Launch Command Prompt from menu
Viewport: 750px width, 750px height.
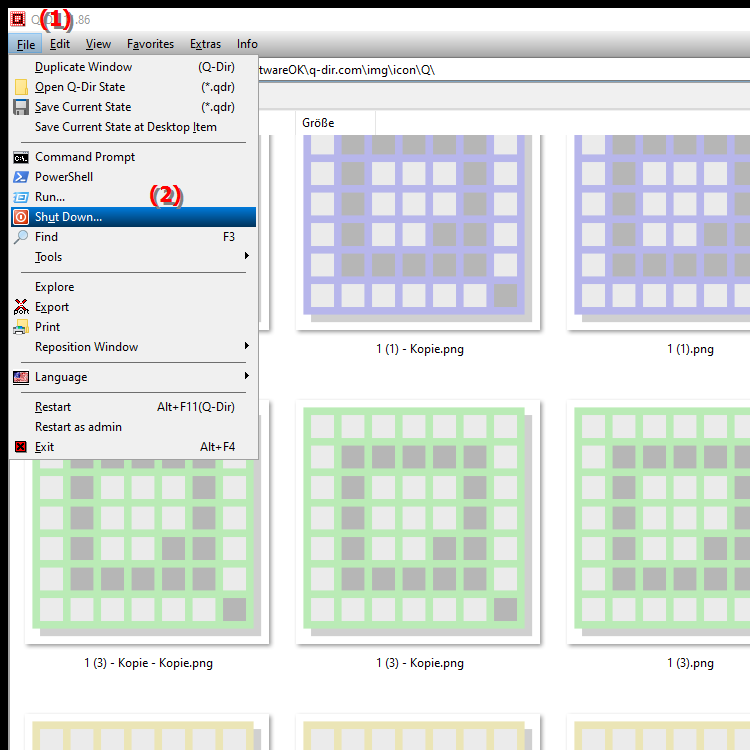tap(133, 157)
